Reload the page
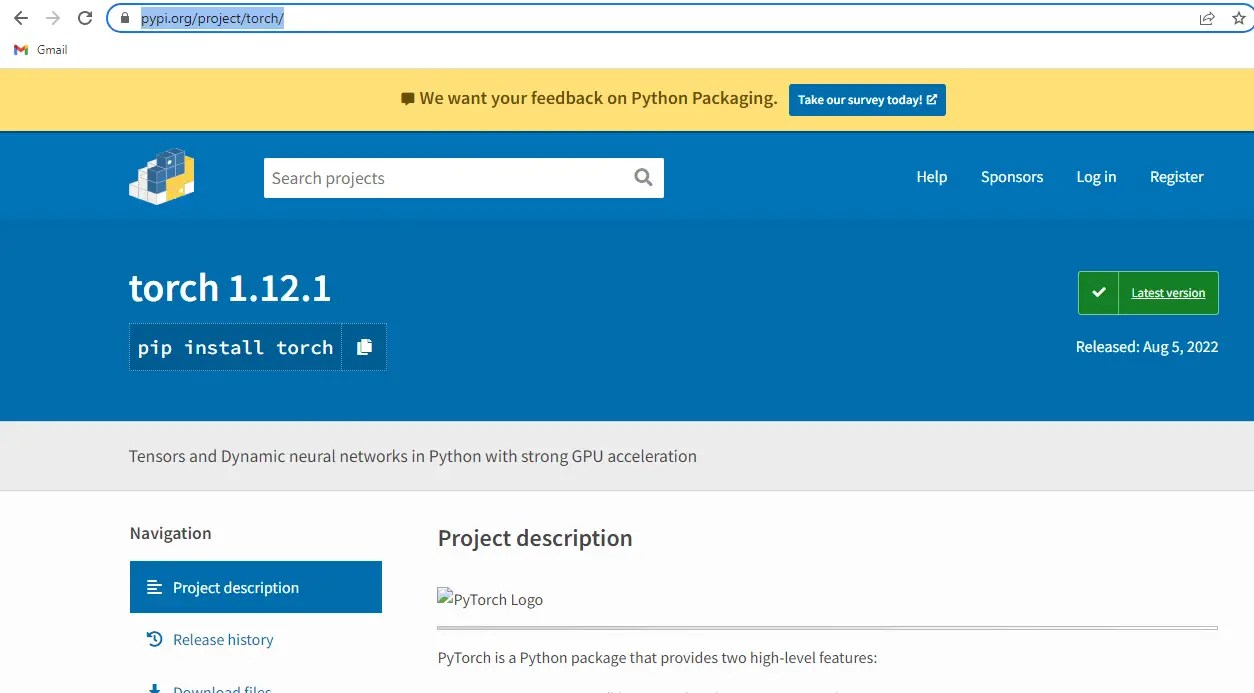The width and height of the screenshot is (1254, 693). [84, 17]
